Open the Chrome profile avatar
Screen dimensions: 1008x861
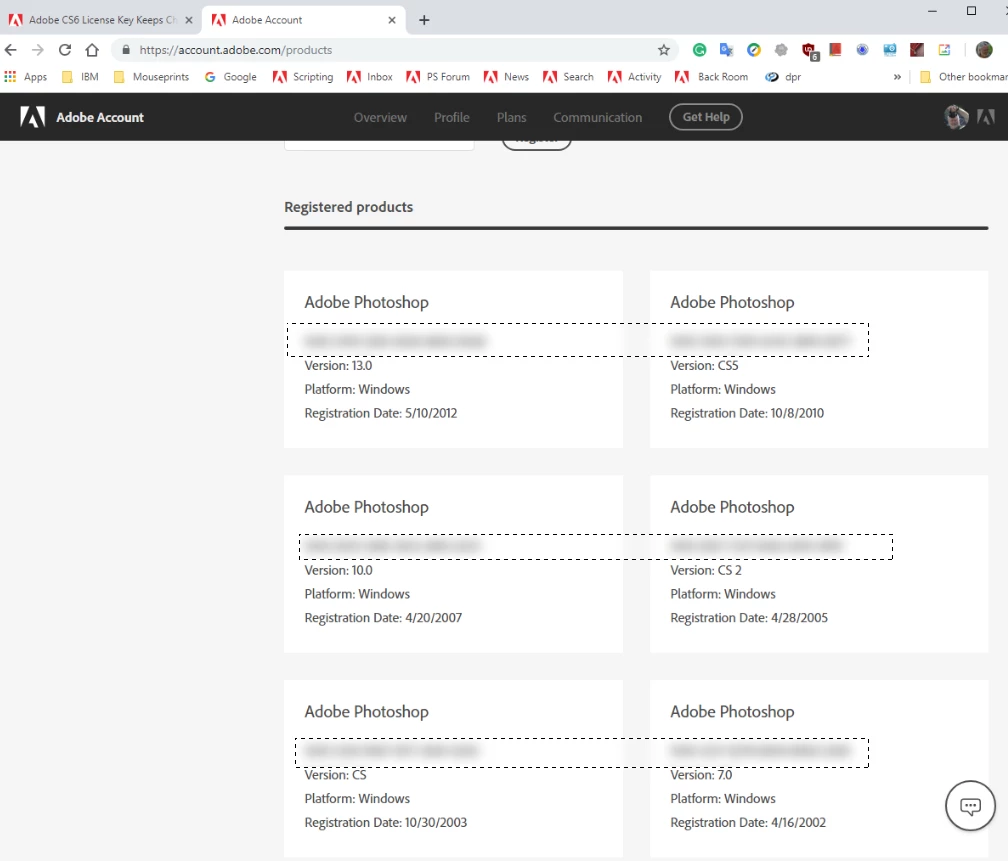point(984,50)
